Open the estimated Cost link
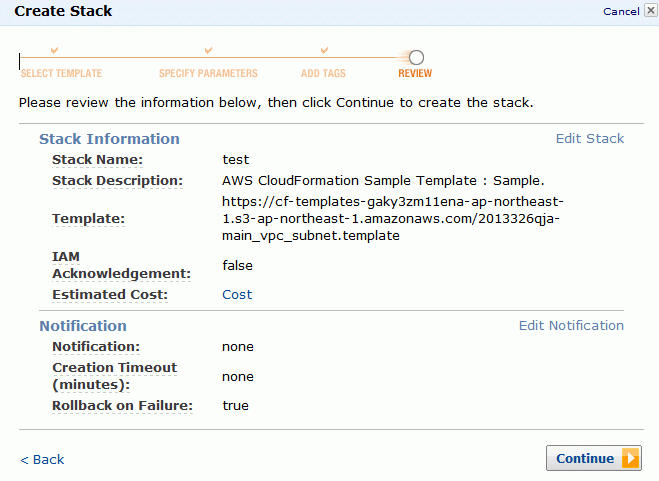 pyautogui.click(x=237, y=294)
